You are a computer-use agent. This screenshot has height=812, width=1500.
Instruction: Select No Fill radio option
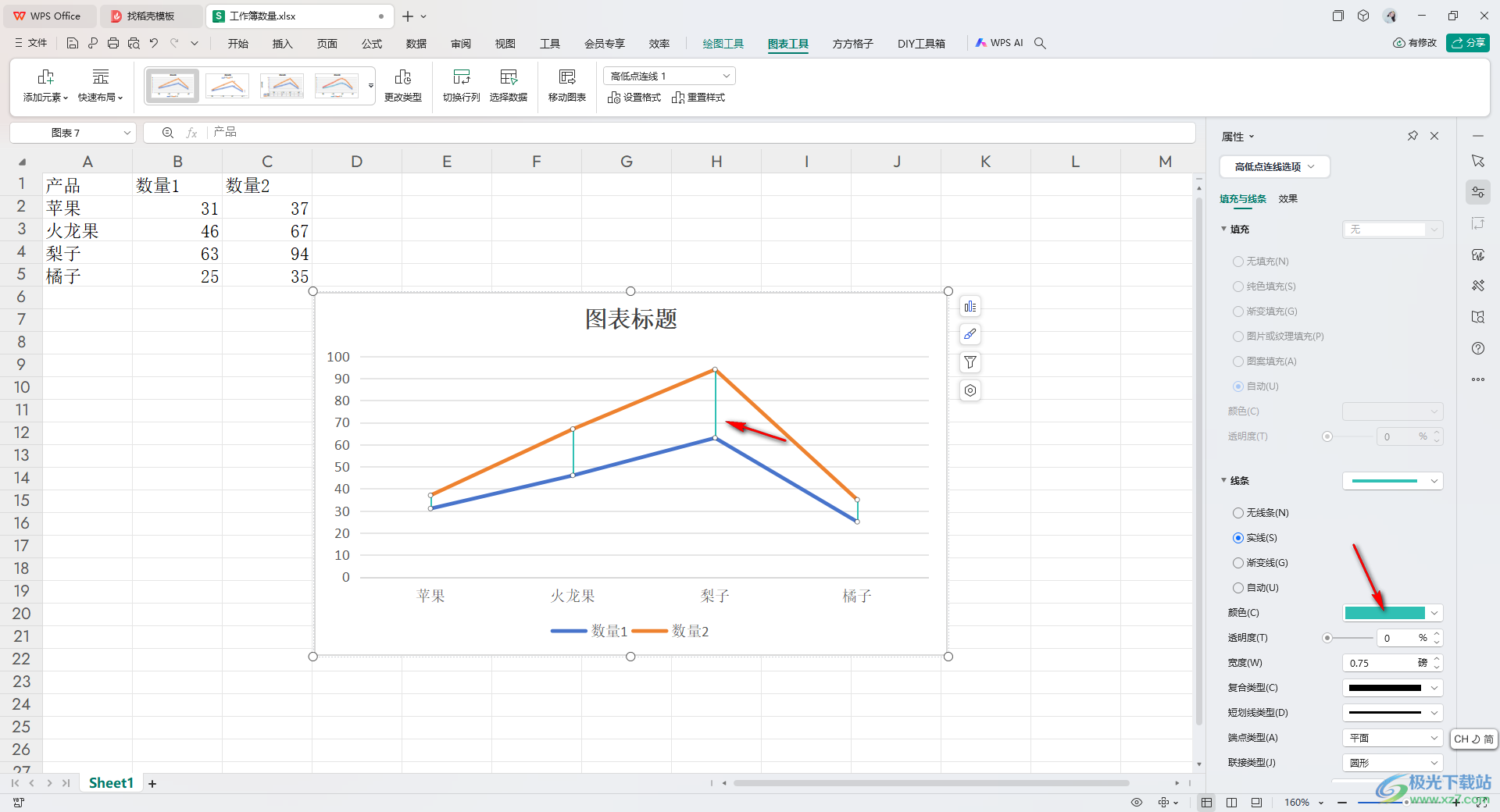1261,262
